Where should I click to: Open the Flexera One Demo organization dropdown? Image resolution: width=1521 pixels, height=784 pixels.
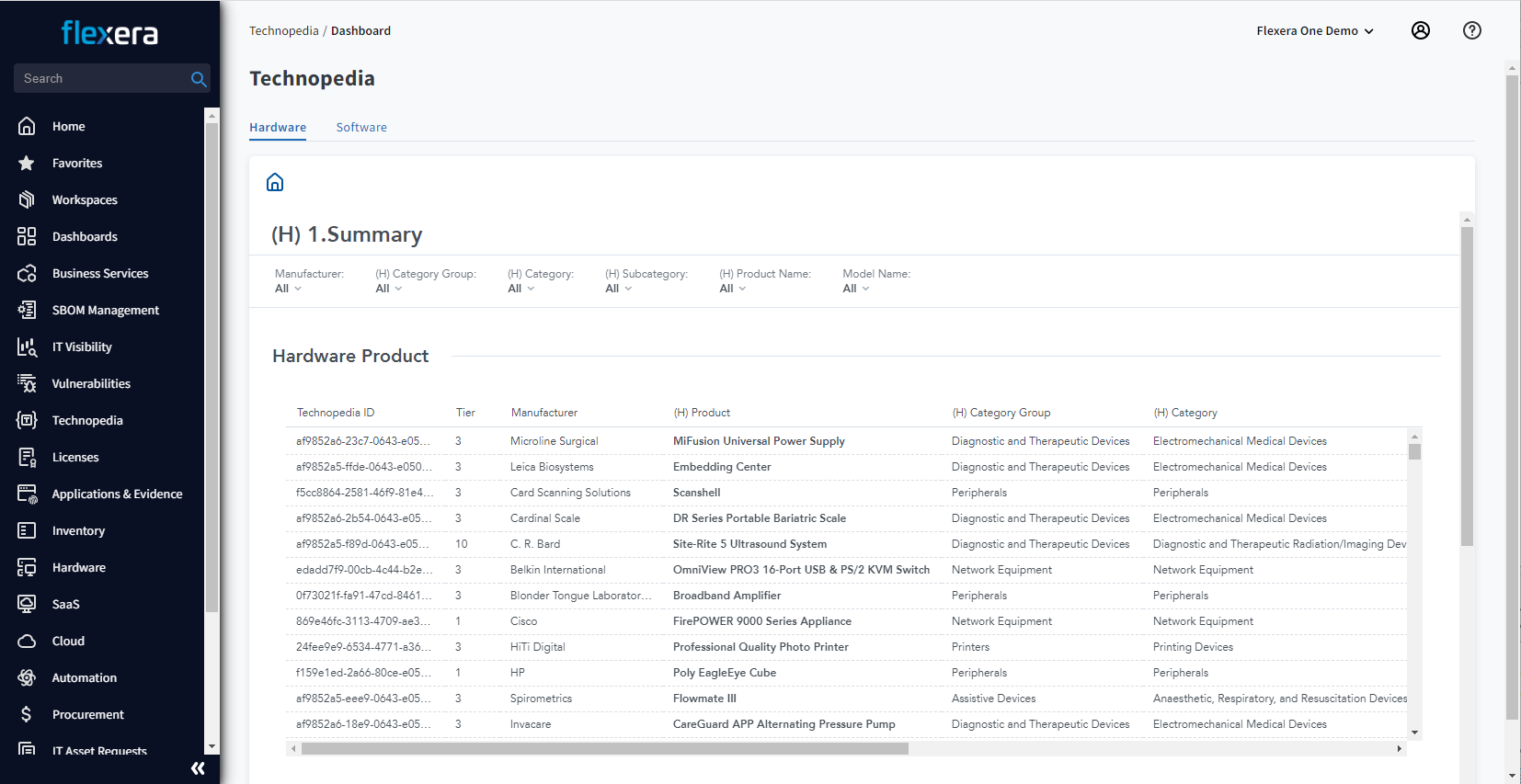tap(1314, 30)
